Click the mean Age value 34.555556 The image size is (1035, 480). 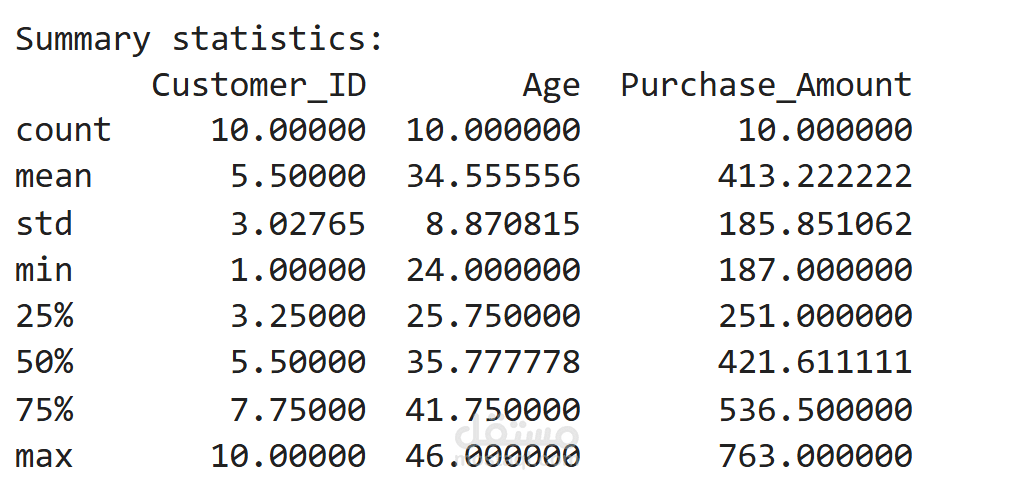[x=493, y=177]
